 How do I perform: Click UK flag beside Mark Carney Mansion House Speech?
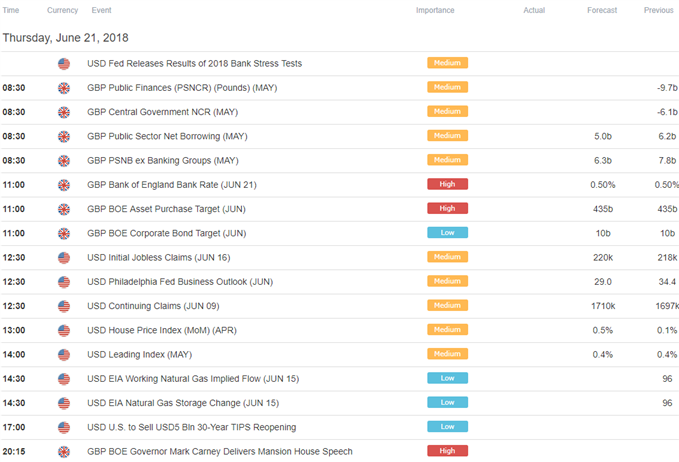point(64,452)
